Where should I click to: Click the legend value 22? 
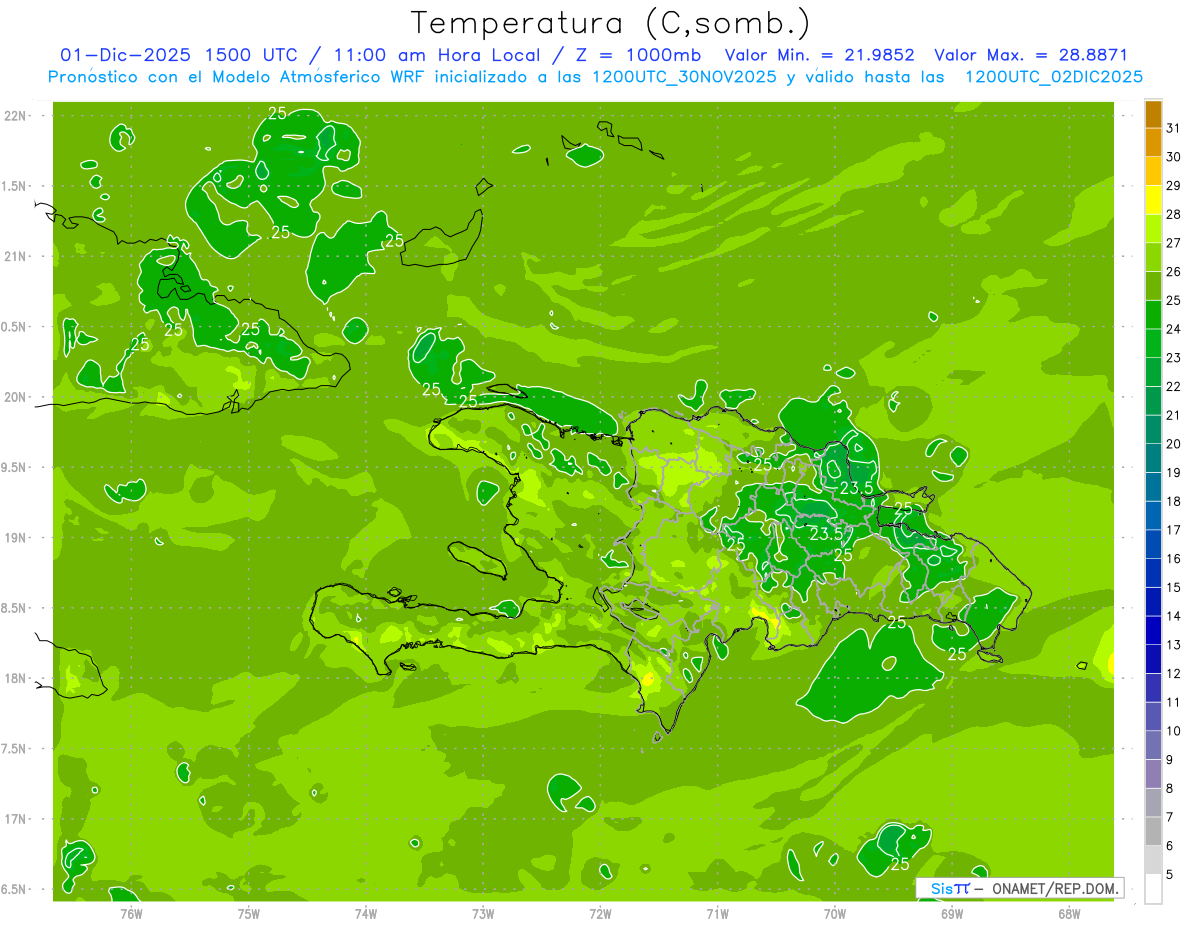pyautogui.click(x=1174, y=387)
